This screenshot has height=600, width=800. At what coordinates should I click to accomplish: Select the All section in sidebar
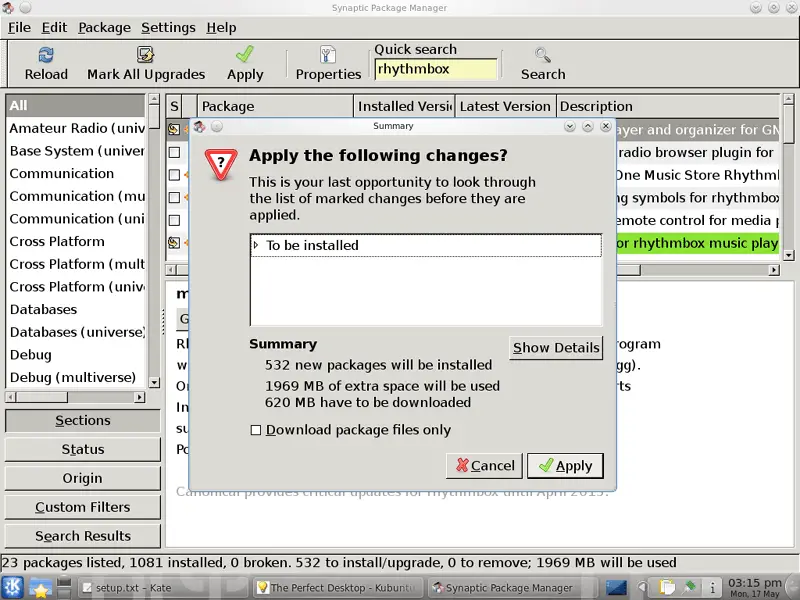[76, 106]
